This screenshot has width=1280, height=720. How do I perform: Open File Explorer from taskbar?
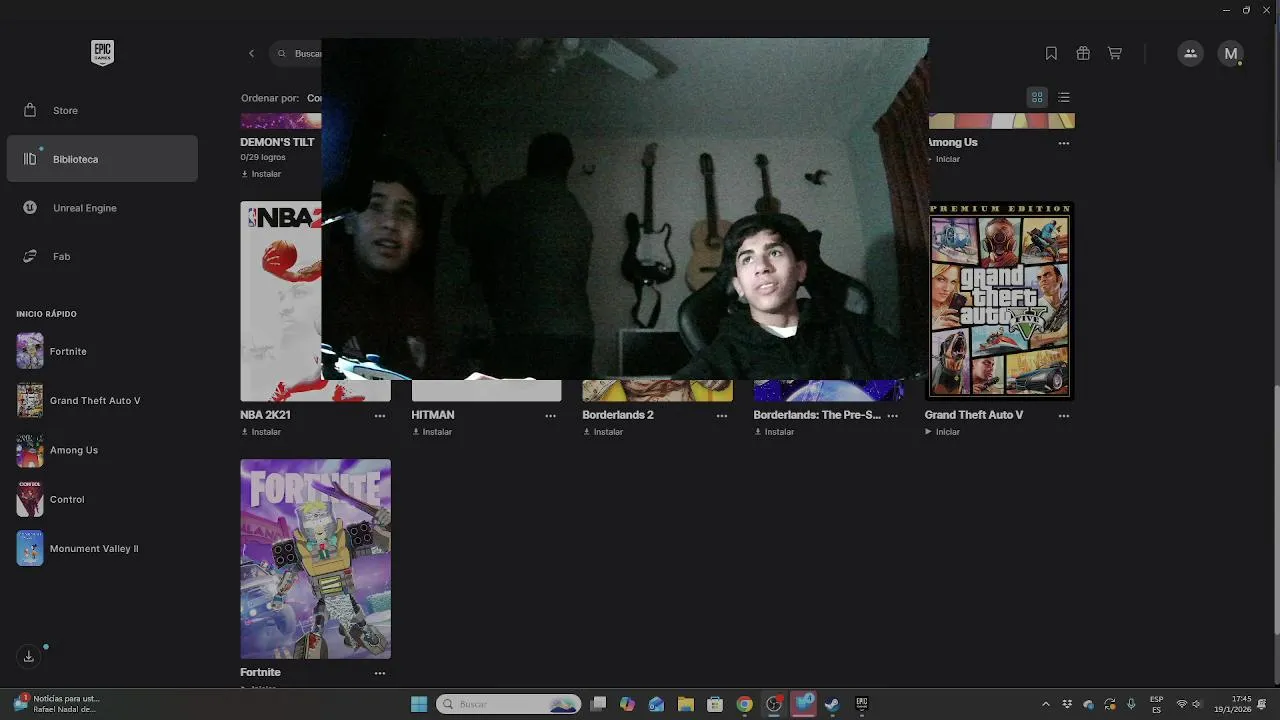pyautogui.click(x=686, y=704)
